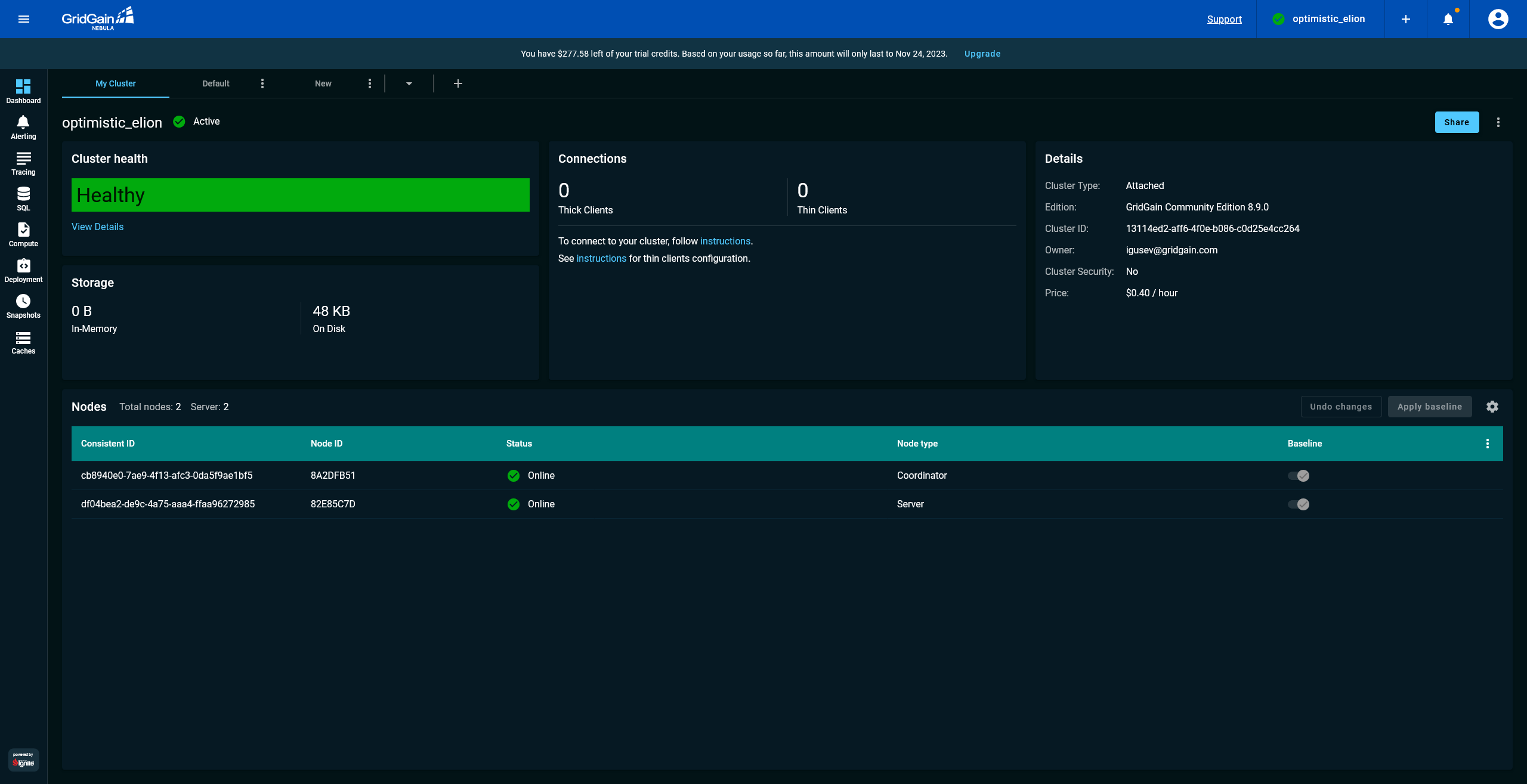The width and height of the screenshot is (1527, 784).
Task: Open thin clients configuration instructions link
Action: tap(601, 258)
